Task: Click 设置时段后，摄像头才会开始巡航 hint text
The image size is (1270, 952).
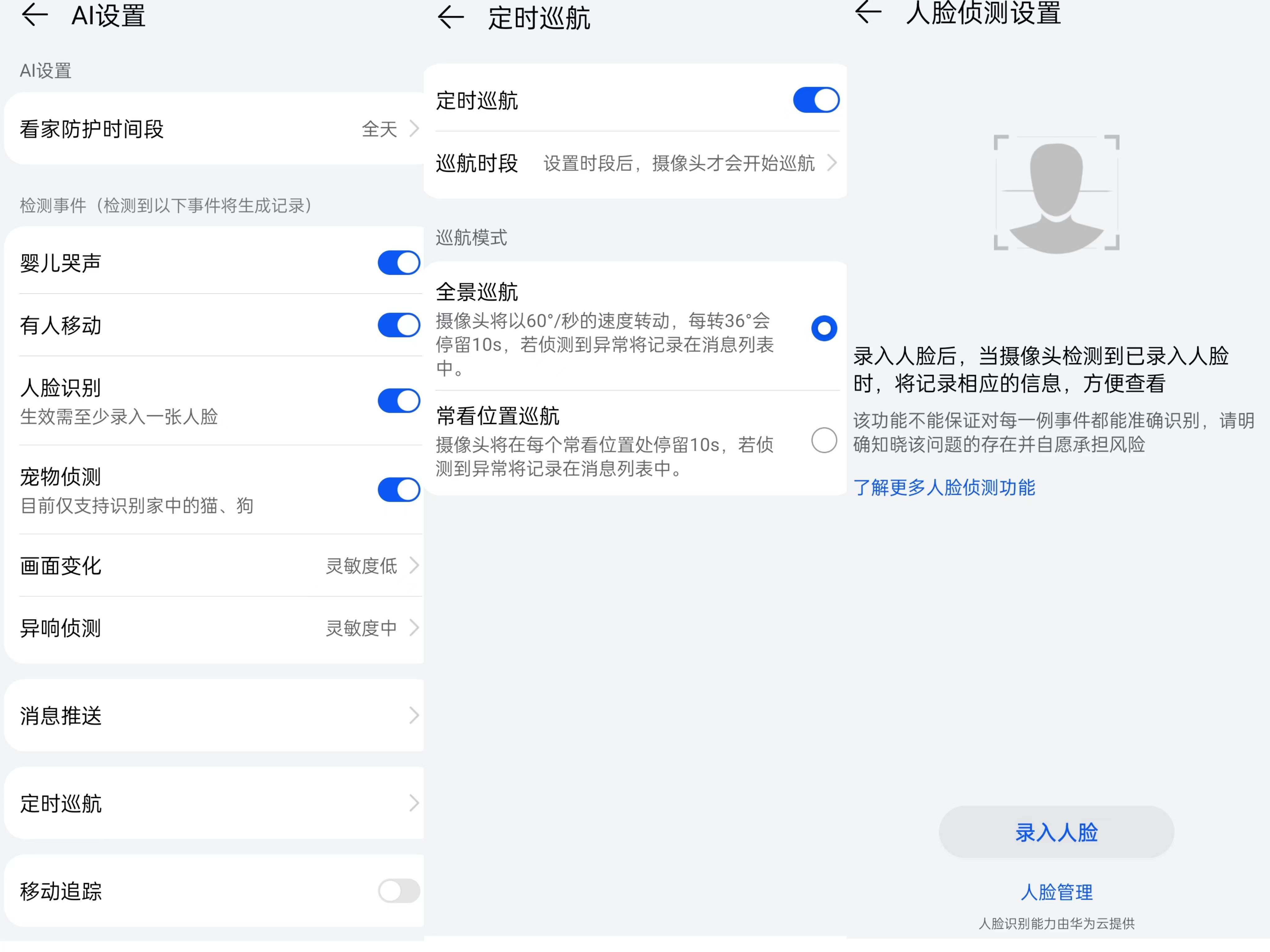Action: [679, 164]
